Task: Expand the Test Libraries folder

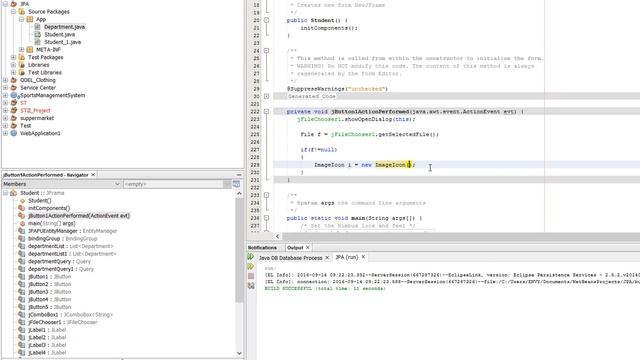Action: 13,72
